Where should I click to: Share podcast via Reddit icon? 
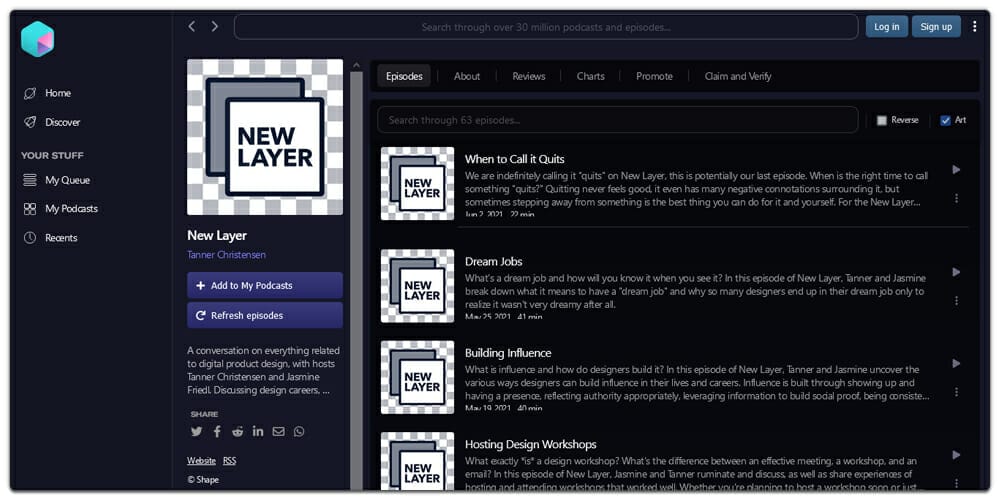point(237,432)
